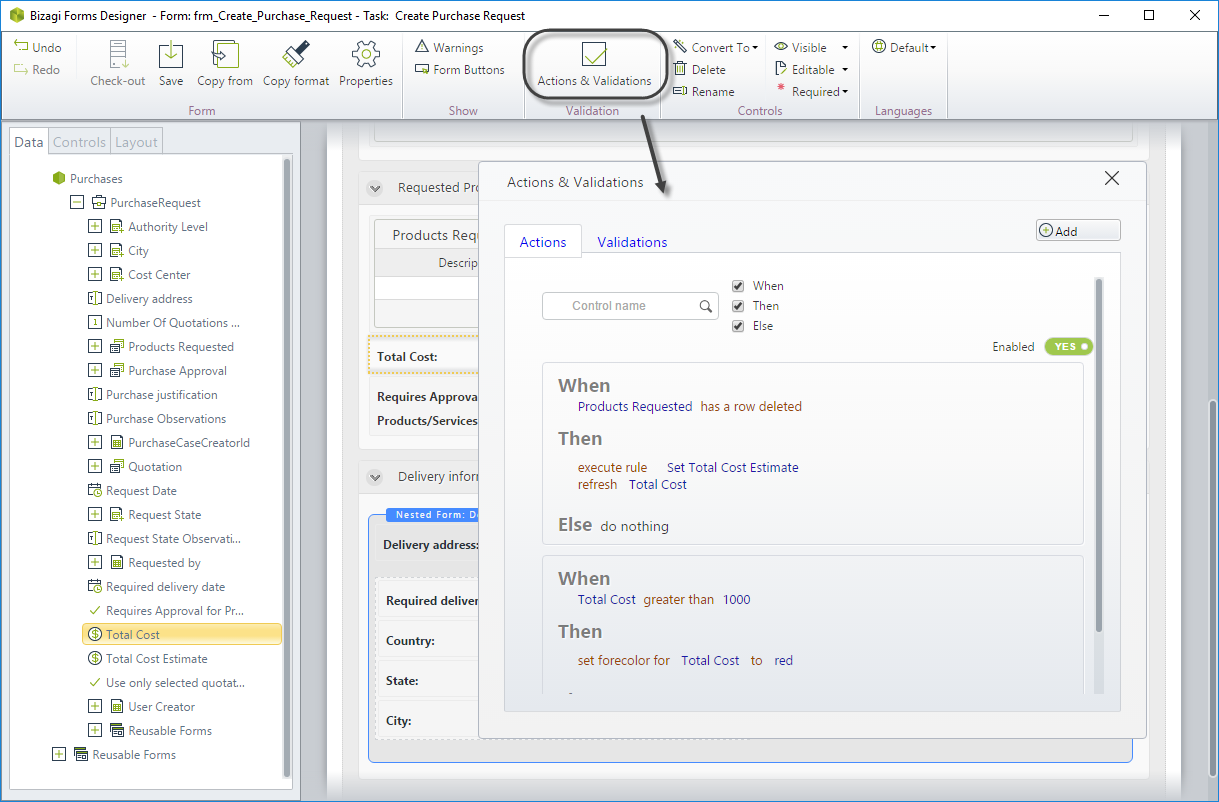Click Products Requested link in the When condition
Image resolution: width=1219 pixels, height=802 pixels.
pyautogui.click(x=635, y=407)
